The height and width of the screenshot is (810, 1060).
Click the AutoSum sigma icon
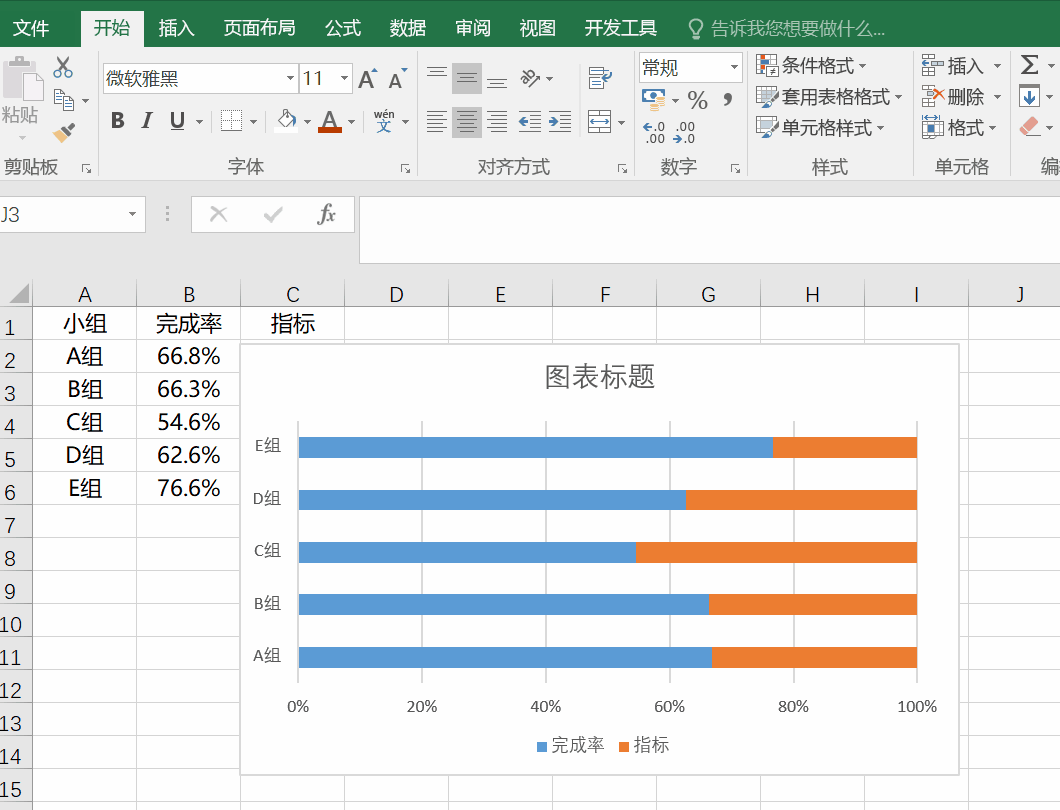(x=1030, y=65)
